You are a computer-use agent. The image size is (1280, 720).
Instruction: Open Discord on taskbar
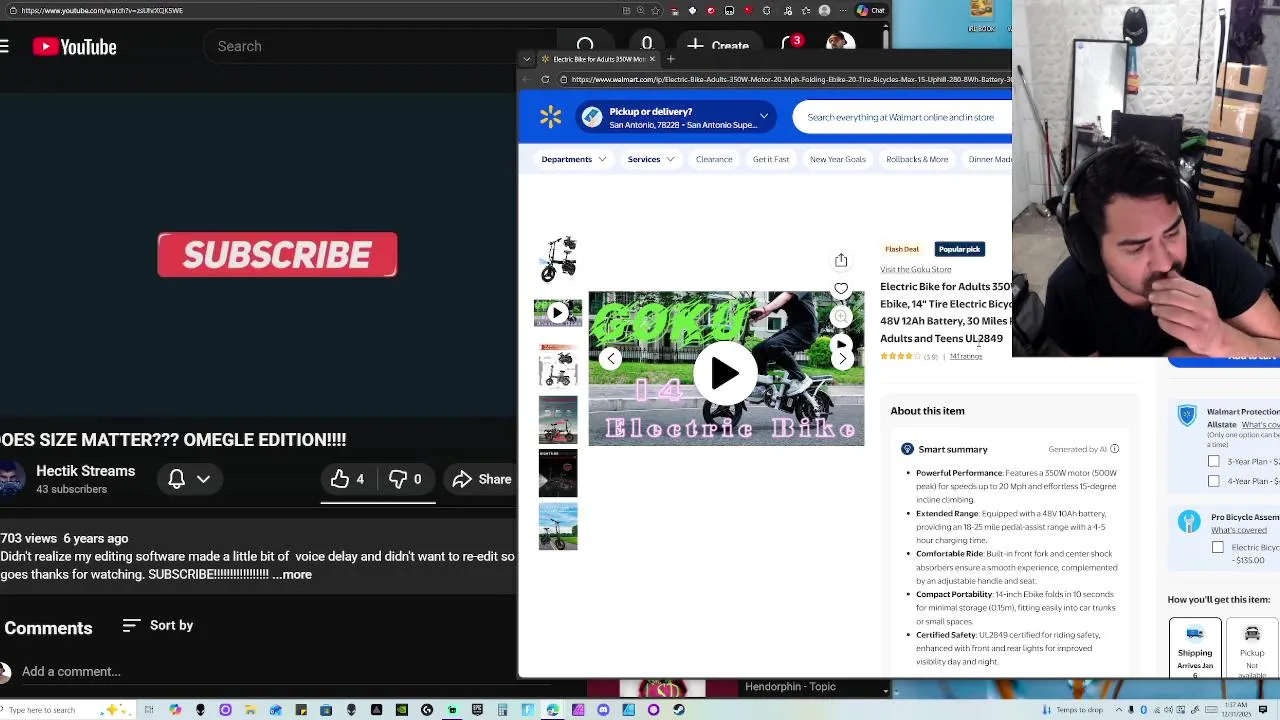603,710
